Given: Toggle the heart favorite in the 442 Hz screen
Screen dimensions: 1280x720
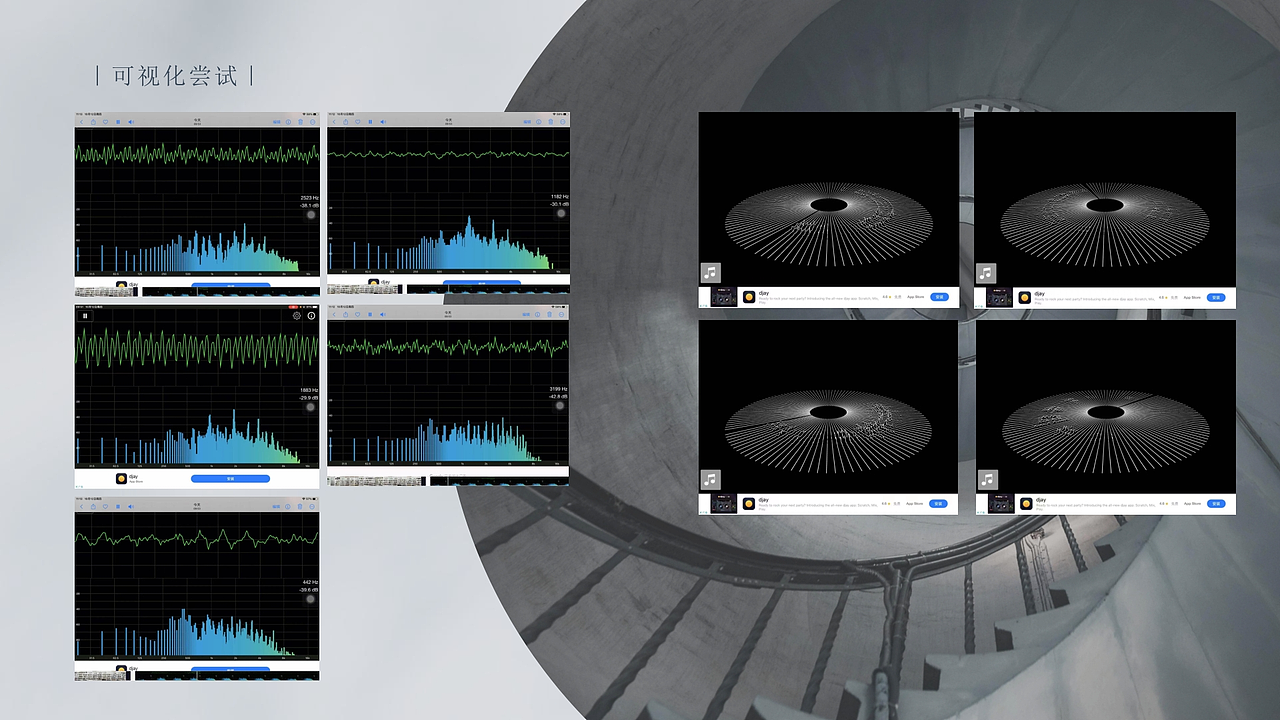Looking at the screenshot, I should (x=105, y=507).
